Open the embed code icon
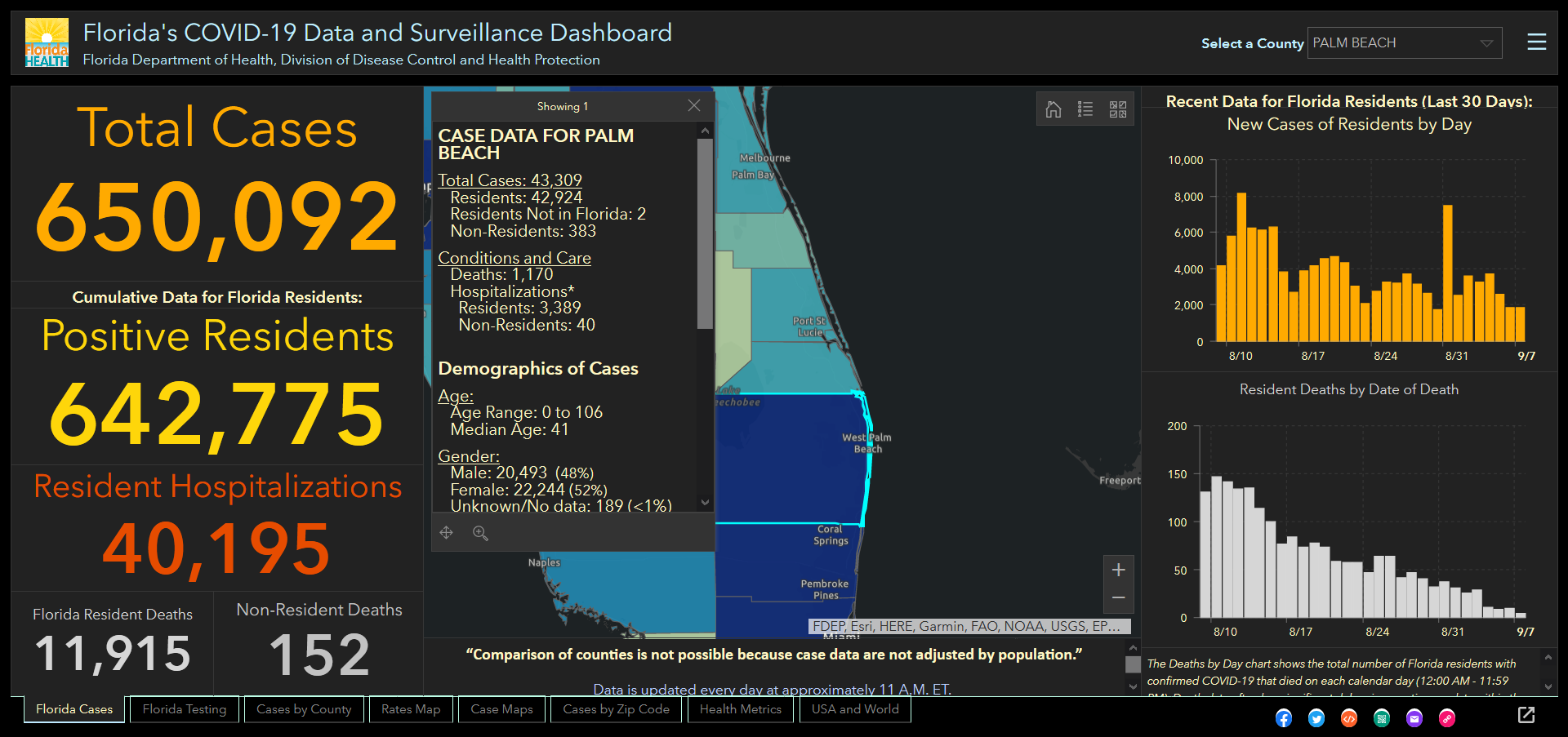This screenshot has height=737, width=1568. (x=1349, y=718)
